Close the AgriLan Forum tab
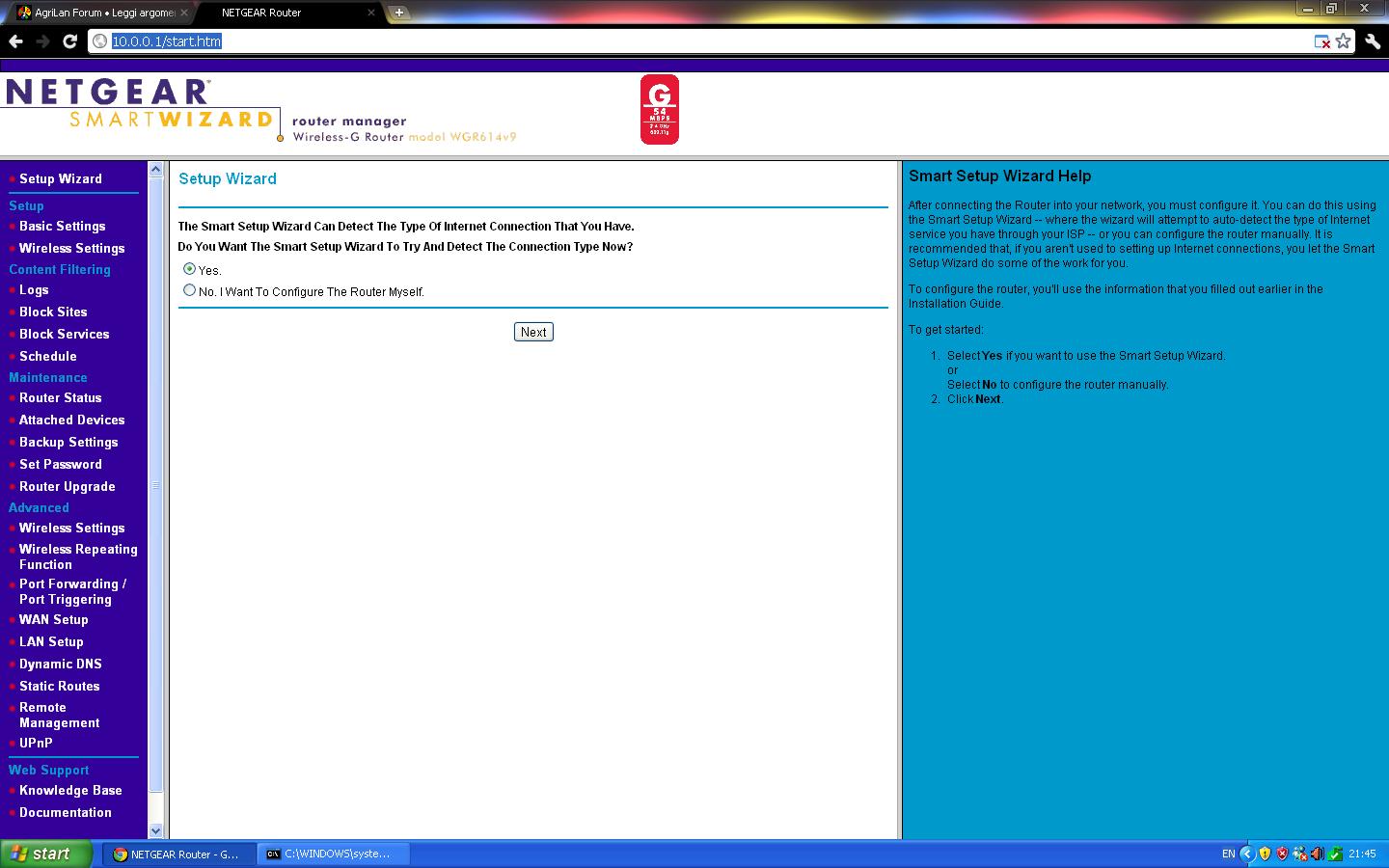The image size is (1389, 868). coord(183,13)
